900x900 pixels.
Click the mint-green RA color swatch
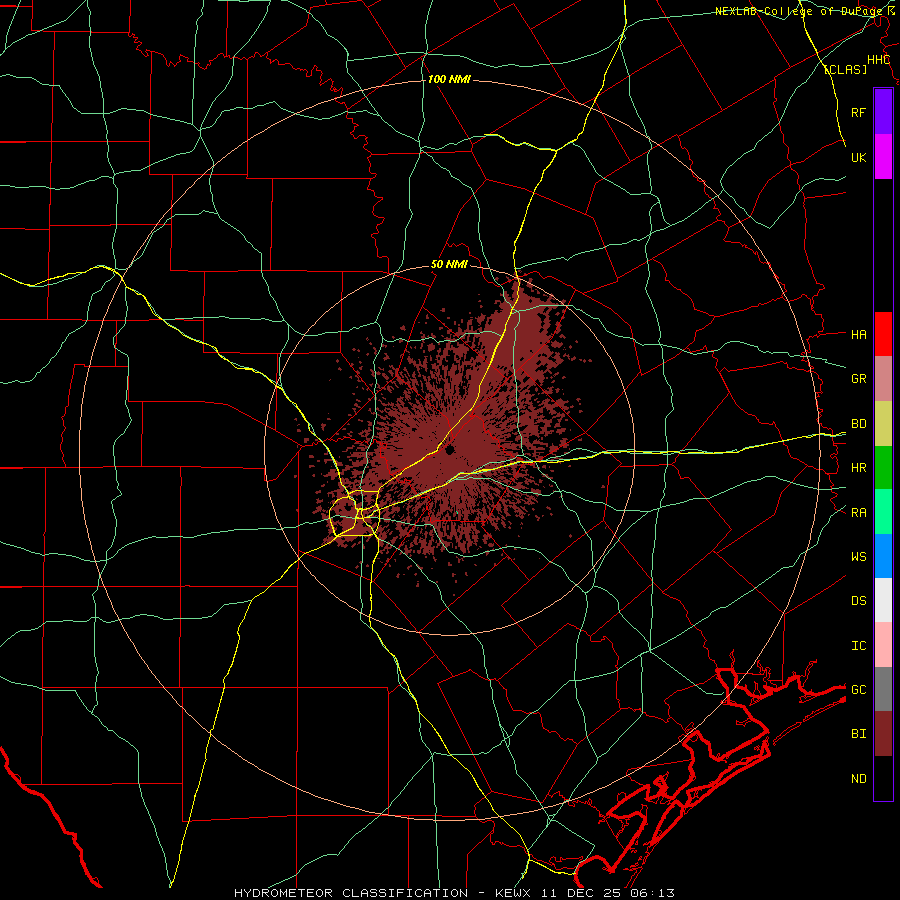(x=883, y=512)
